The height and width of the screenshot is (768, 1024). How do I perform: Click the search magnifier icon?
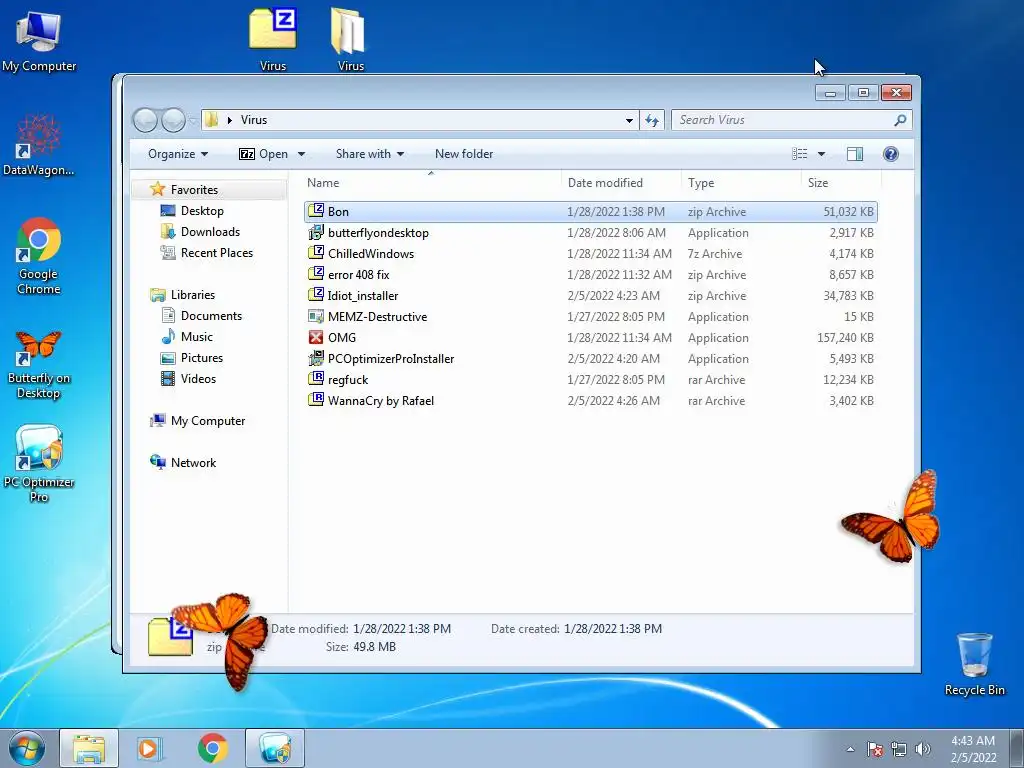(x=900, y=120)
